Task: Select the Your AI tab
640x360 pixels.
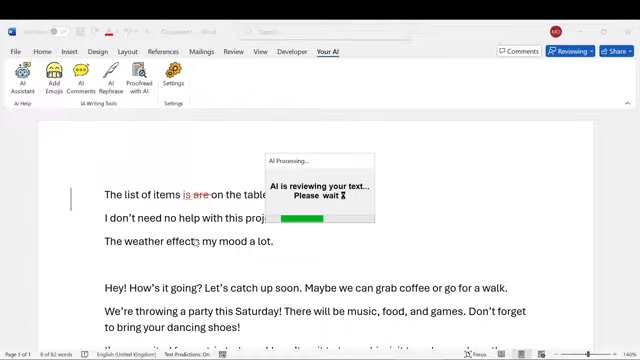Action: pos(328,51)
